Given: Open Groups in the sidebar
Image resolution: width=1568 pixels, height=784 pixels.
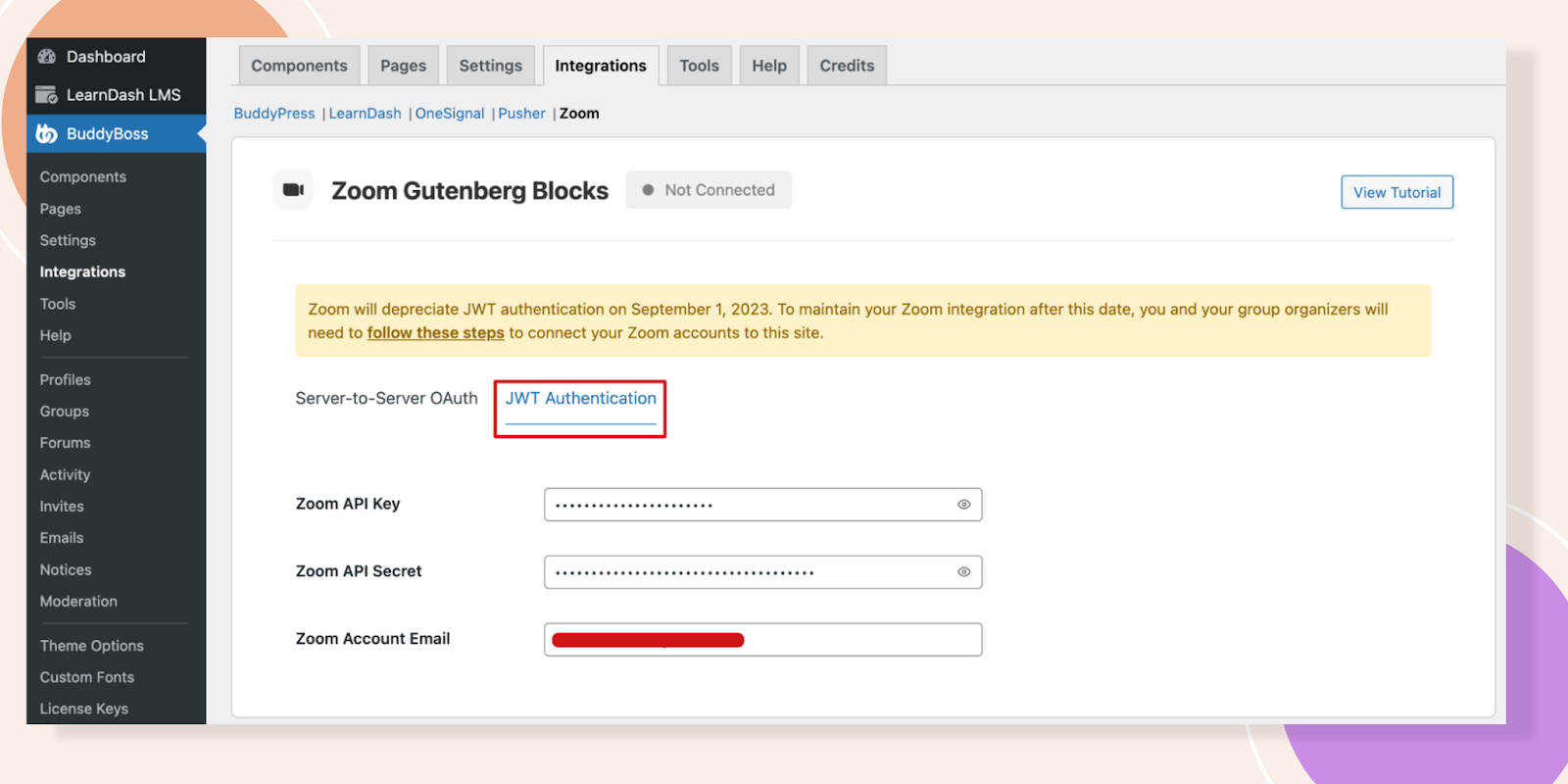Looking at the screenshot, I should (x=64, y=412).
